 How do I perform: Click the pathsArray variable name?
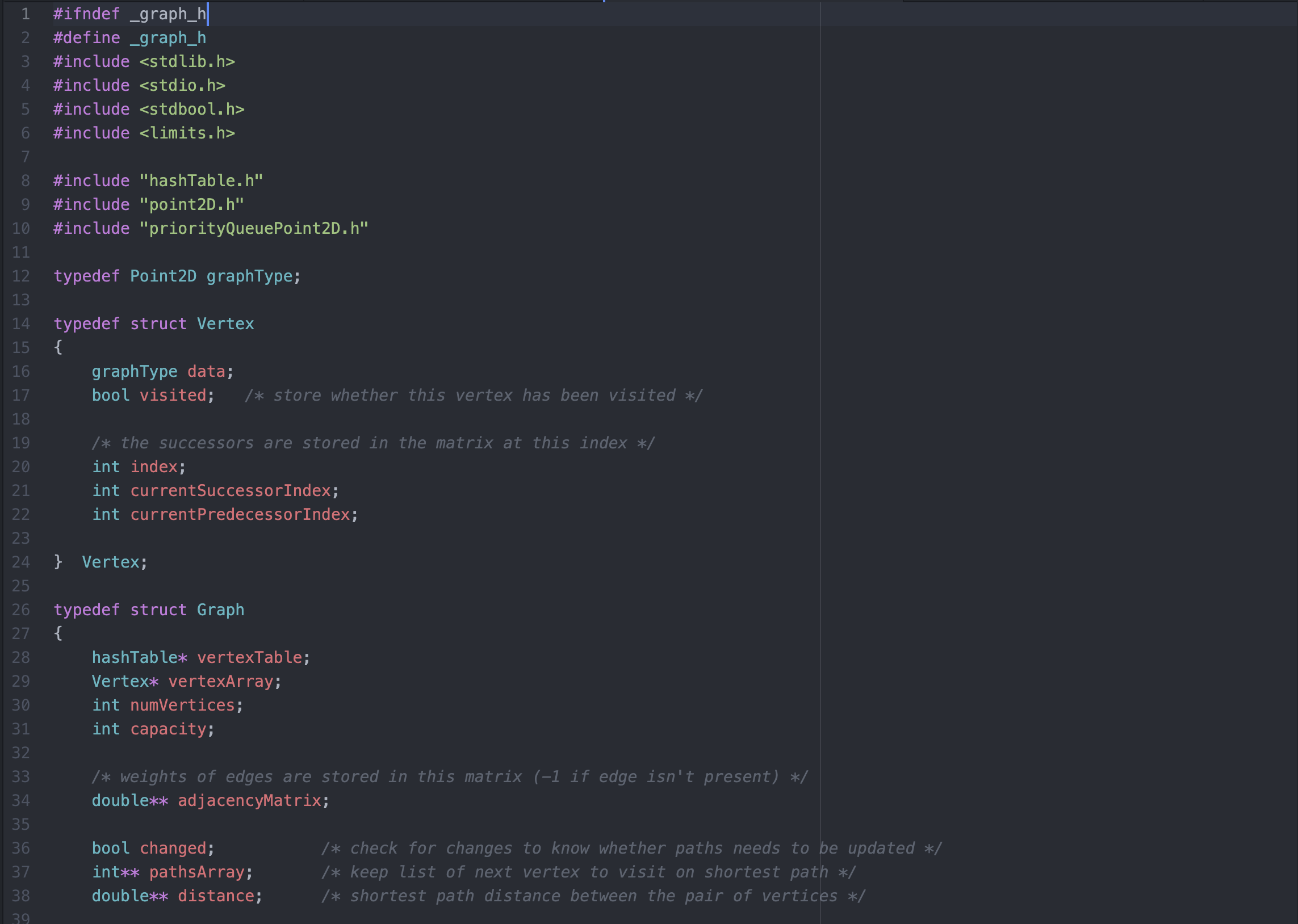point(197,872)
